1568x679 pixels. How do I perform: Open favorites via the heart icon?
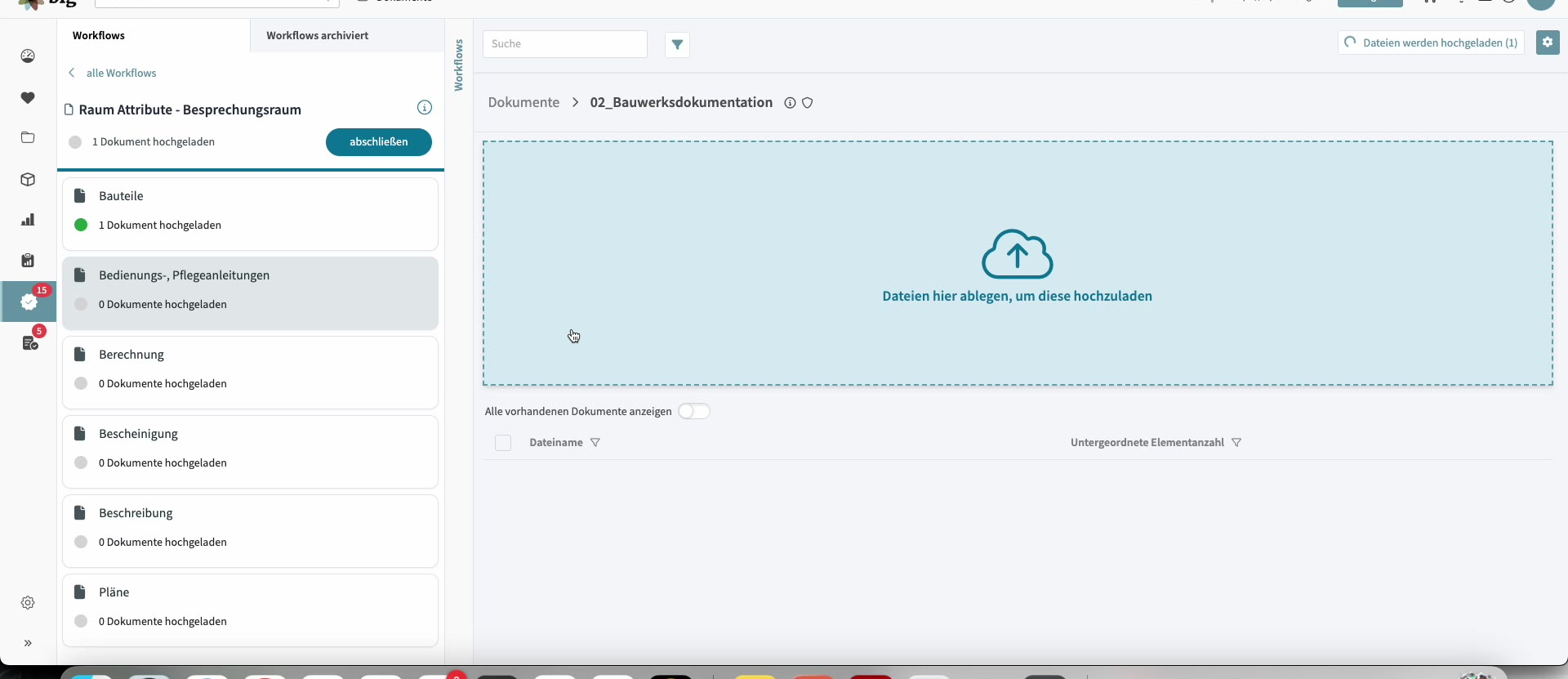[28, 98]
